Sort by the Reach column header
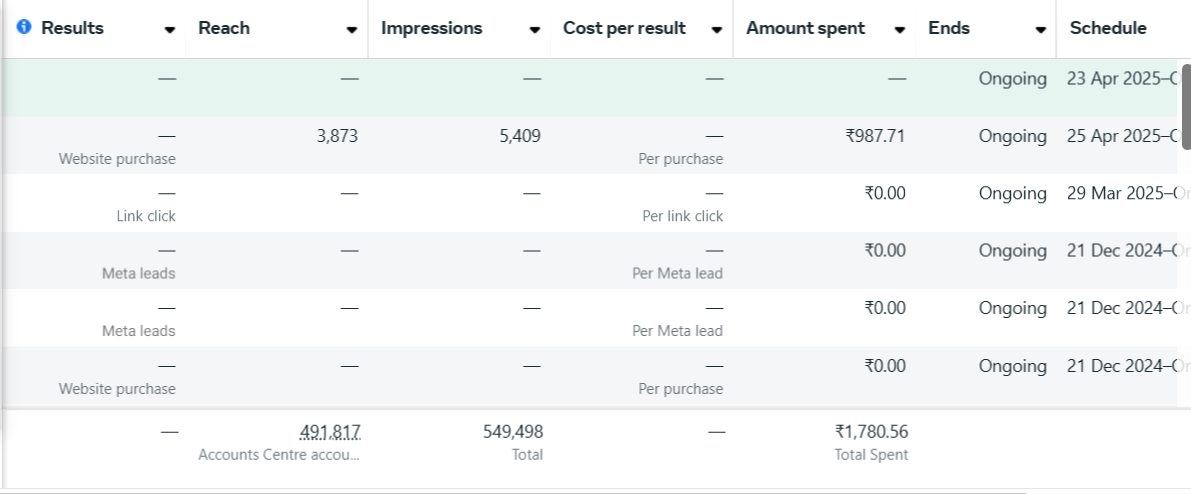1191x494 pixels. coord(224,28)
